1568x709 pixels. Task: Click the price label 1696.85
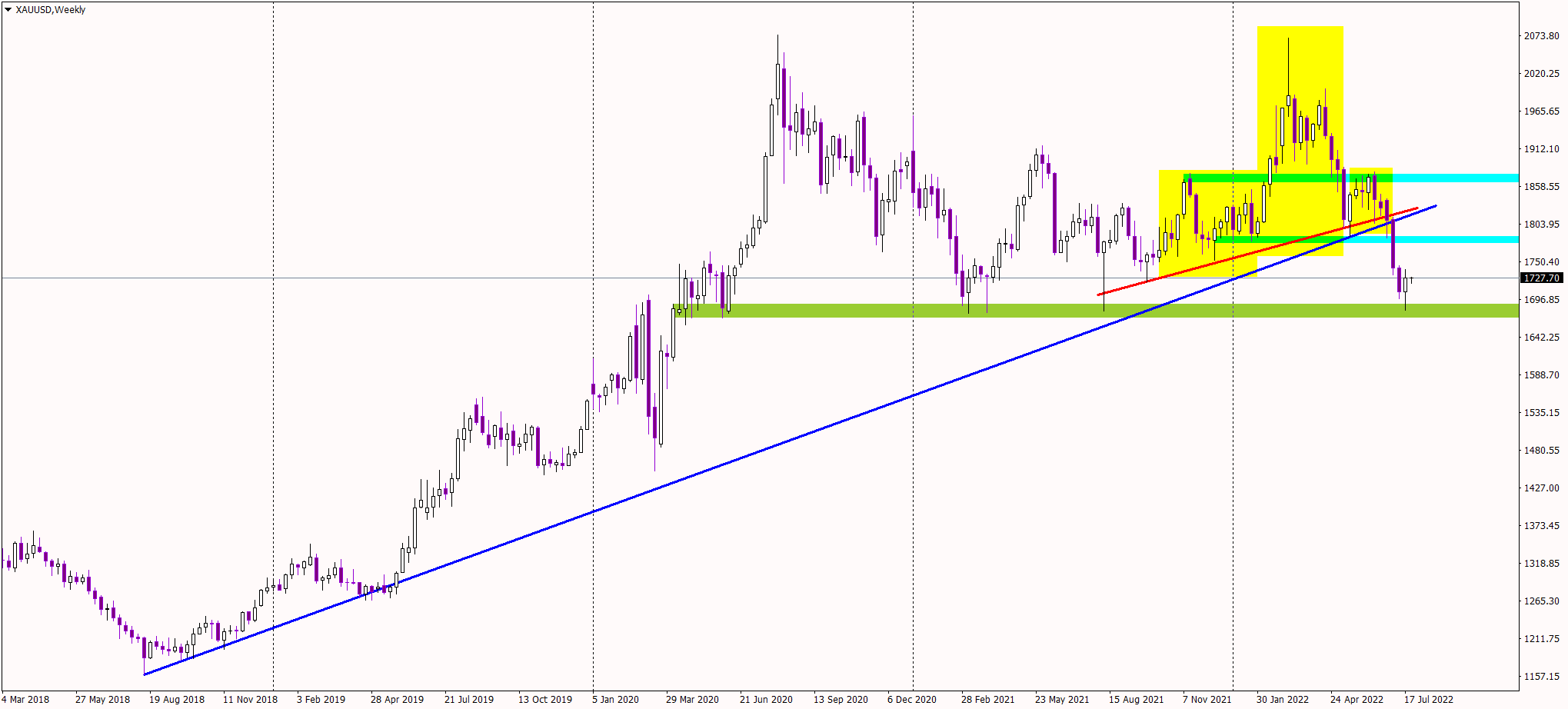coord(1542,300)
